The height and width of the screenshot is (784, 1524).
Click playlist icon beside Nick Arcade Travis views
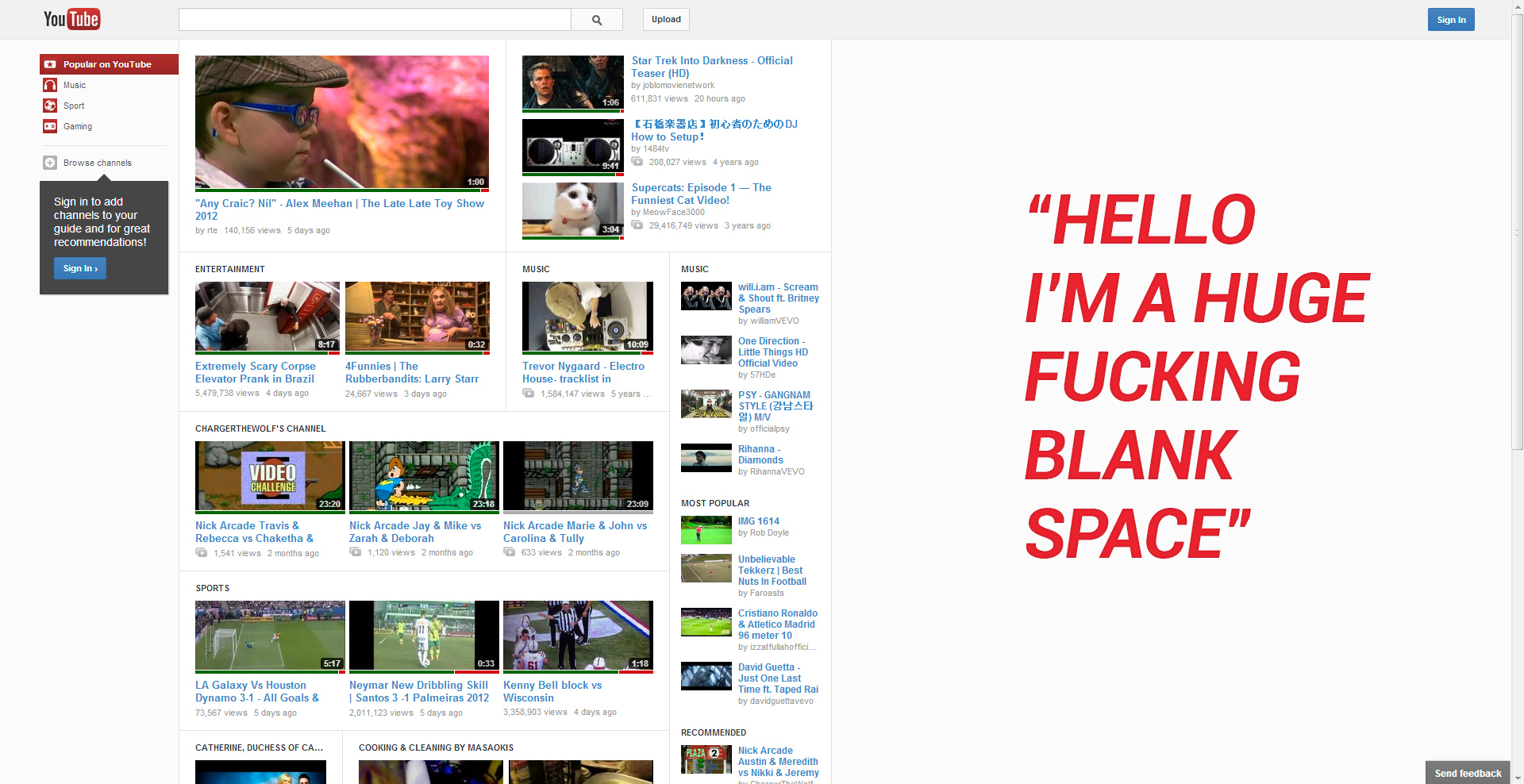tap(202, 552)
